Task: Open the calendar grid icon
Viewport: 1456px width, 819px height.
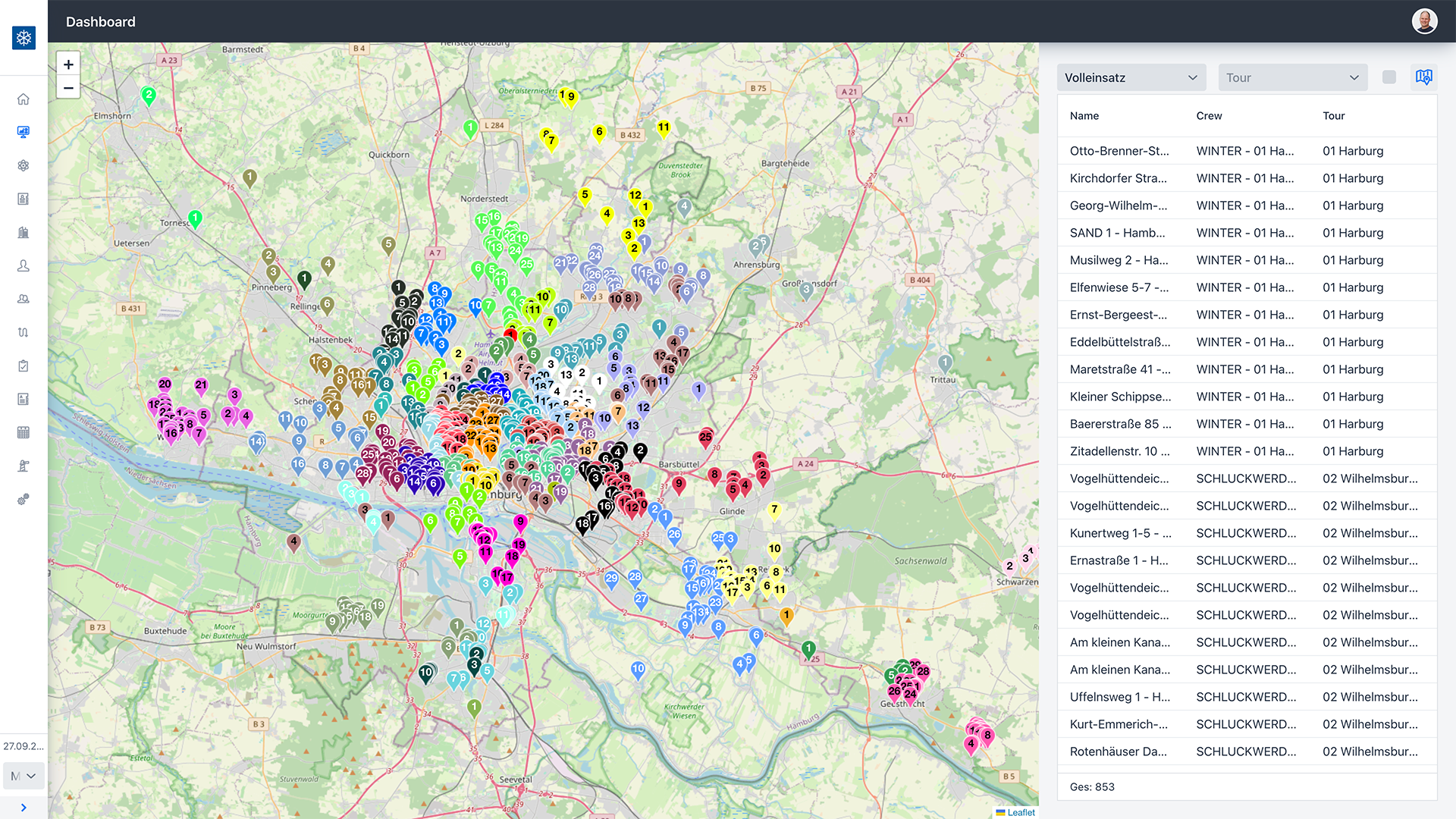Action: (x=24, y=432)
